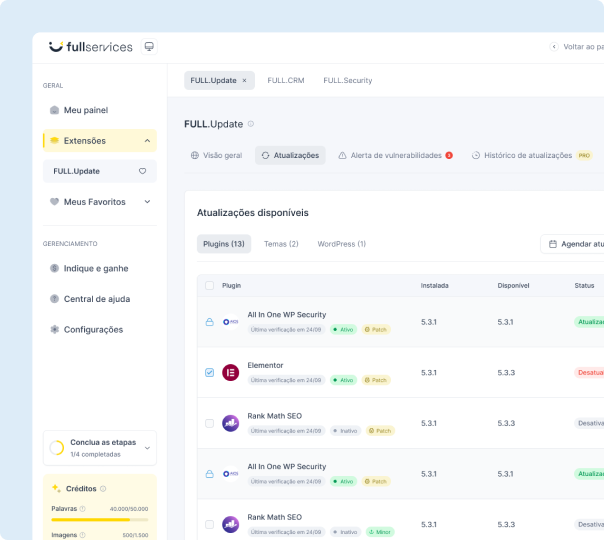
Task: Click the monitor icon beside fullservices logo
Action: pos(149,46)
